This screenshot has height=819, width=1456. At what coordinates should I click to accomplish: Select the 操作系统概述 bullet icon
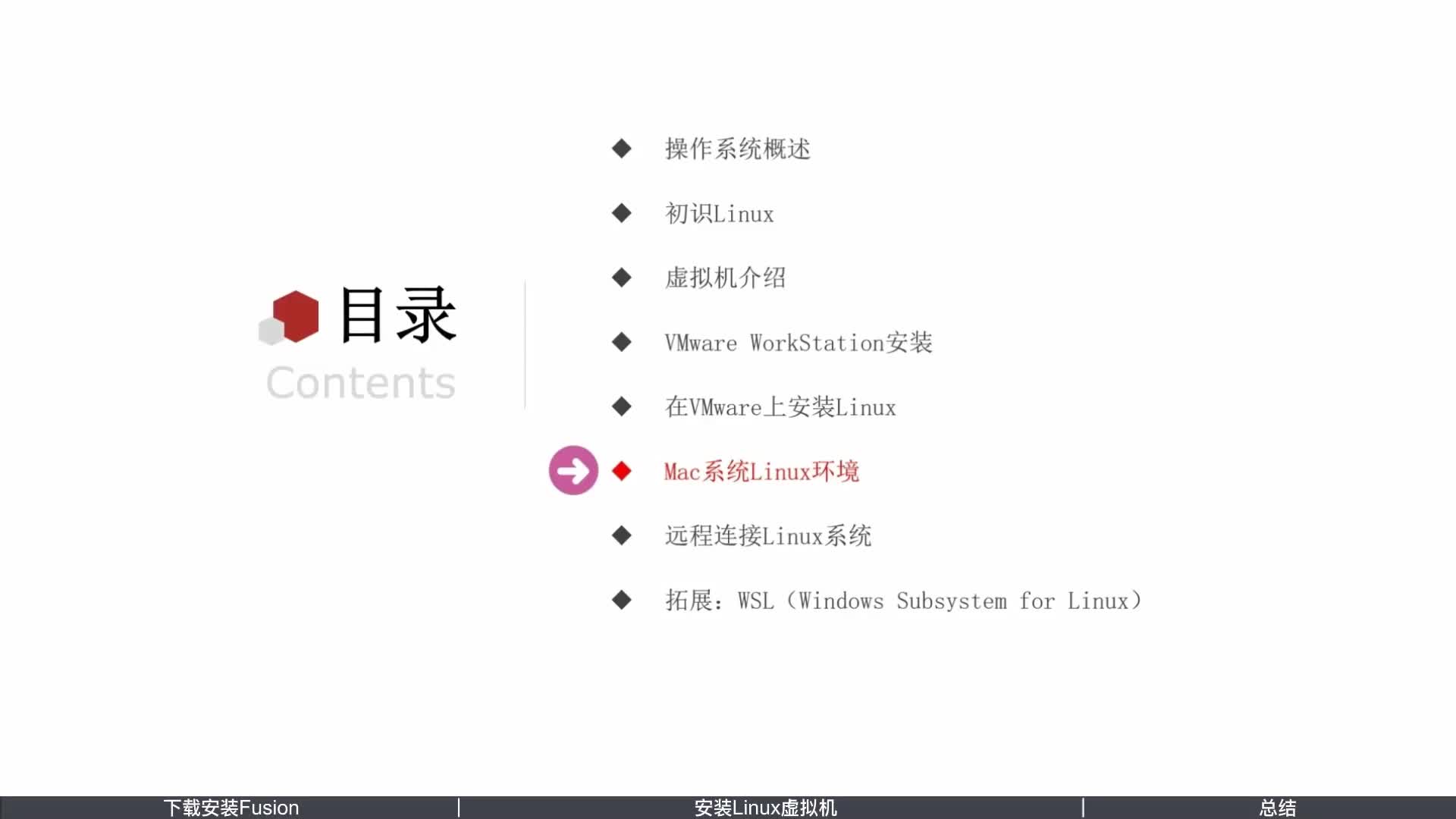coord(620,148)
